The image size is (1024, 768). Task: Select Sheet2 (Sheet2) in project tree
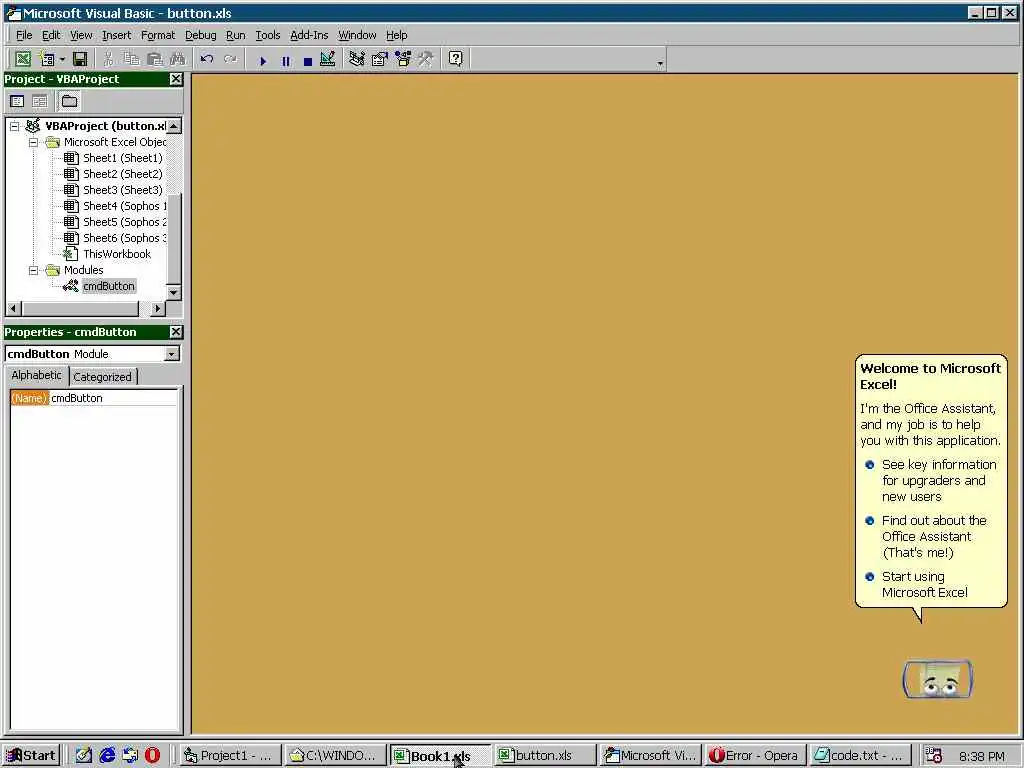click(122, 174)
